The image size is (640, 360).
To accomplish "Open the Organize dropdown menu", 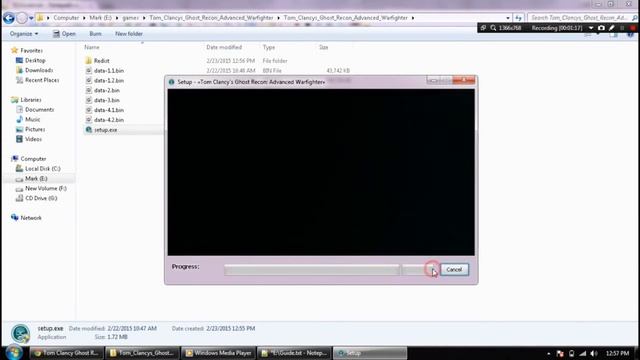I will point(24,34).
